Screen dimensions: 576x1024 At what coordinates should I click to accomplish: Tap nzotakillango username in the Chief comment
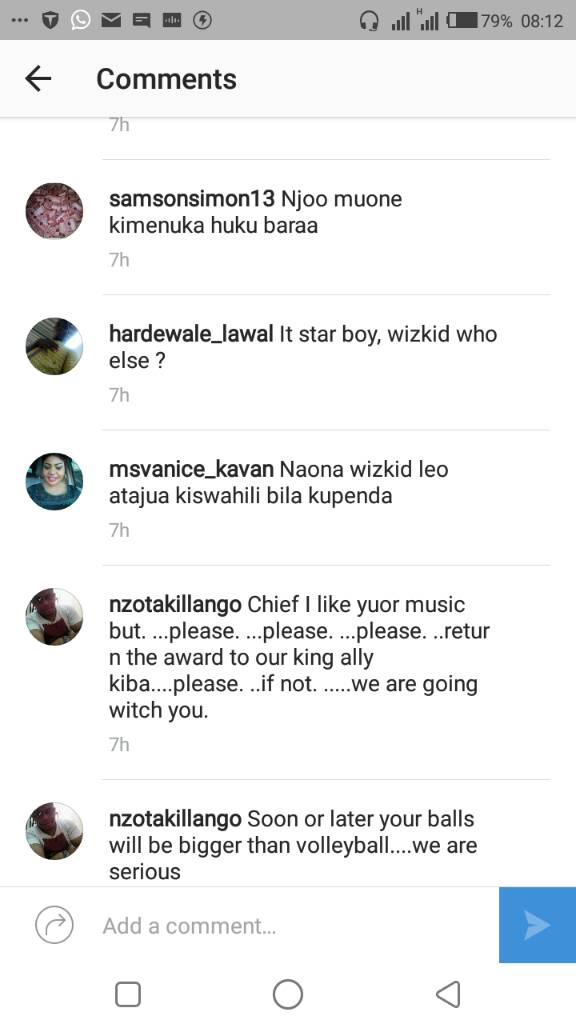[175, 605]
